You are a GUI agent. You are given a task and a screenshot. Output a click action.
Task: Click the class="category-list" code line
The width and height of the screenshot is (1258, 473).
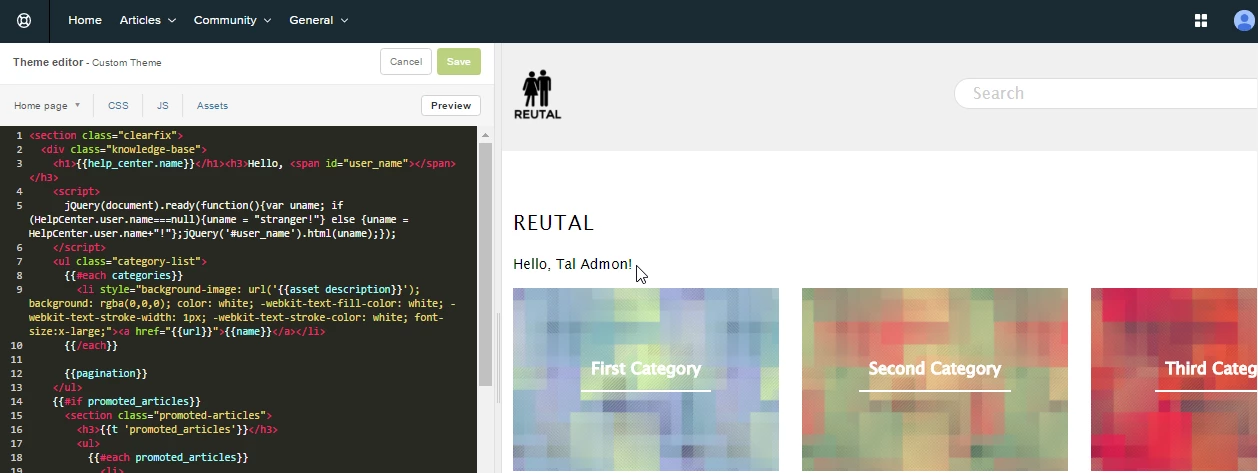(x=130, y=260)
